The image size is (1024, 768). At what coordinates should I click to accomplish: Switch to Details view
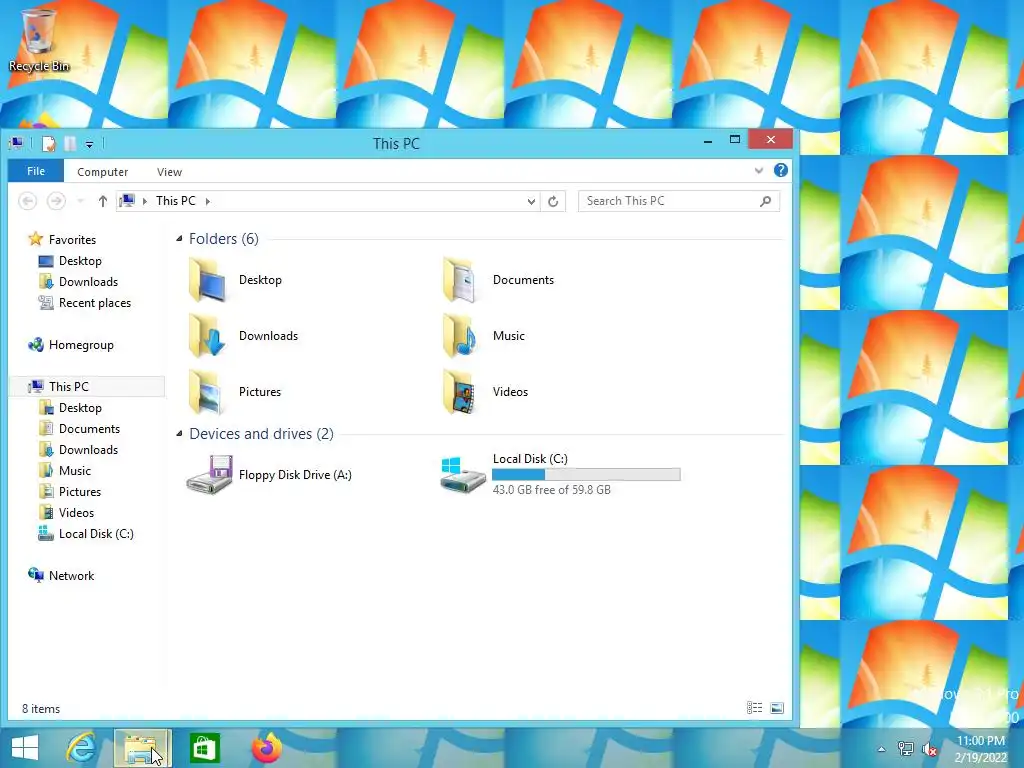click(754, 708)
